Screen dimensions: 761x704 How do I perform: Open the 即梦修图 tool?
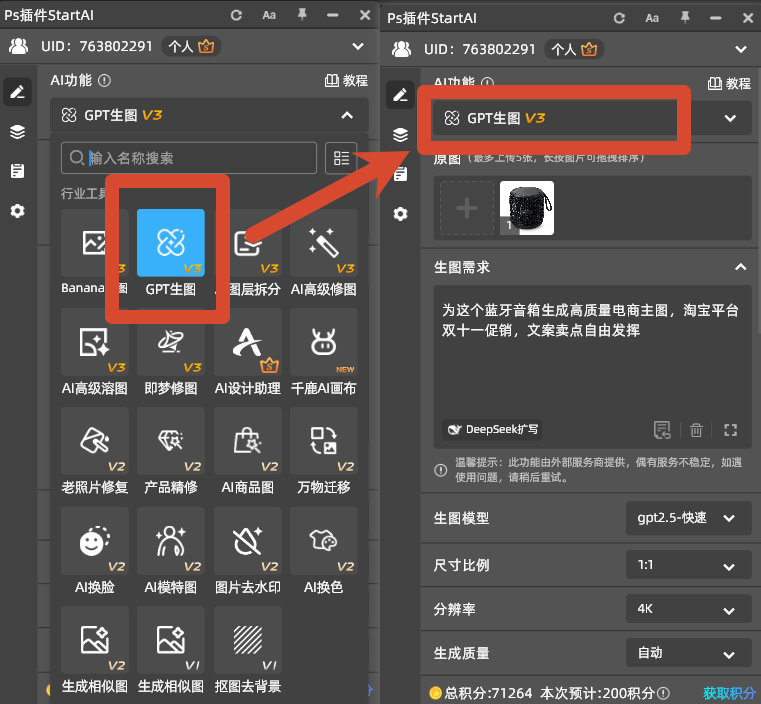[170, 342]
